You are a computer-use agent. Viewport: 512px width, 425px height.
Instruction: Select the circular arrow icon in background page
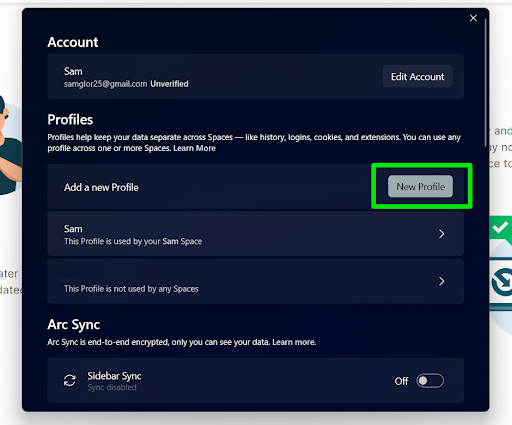pos(503,282)
